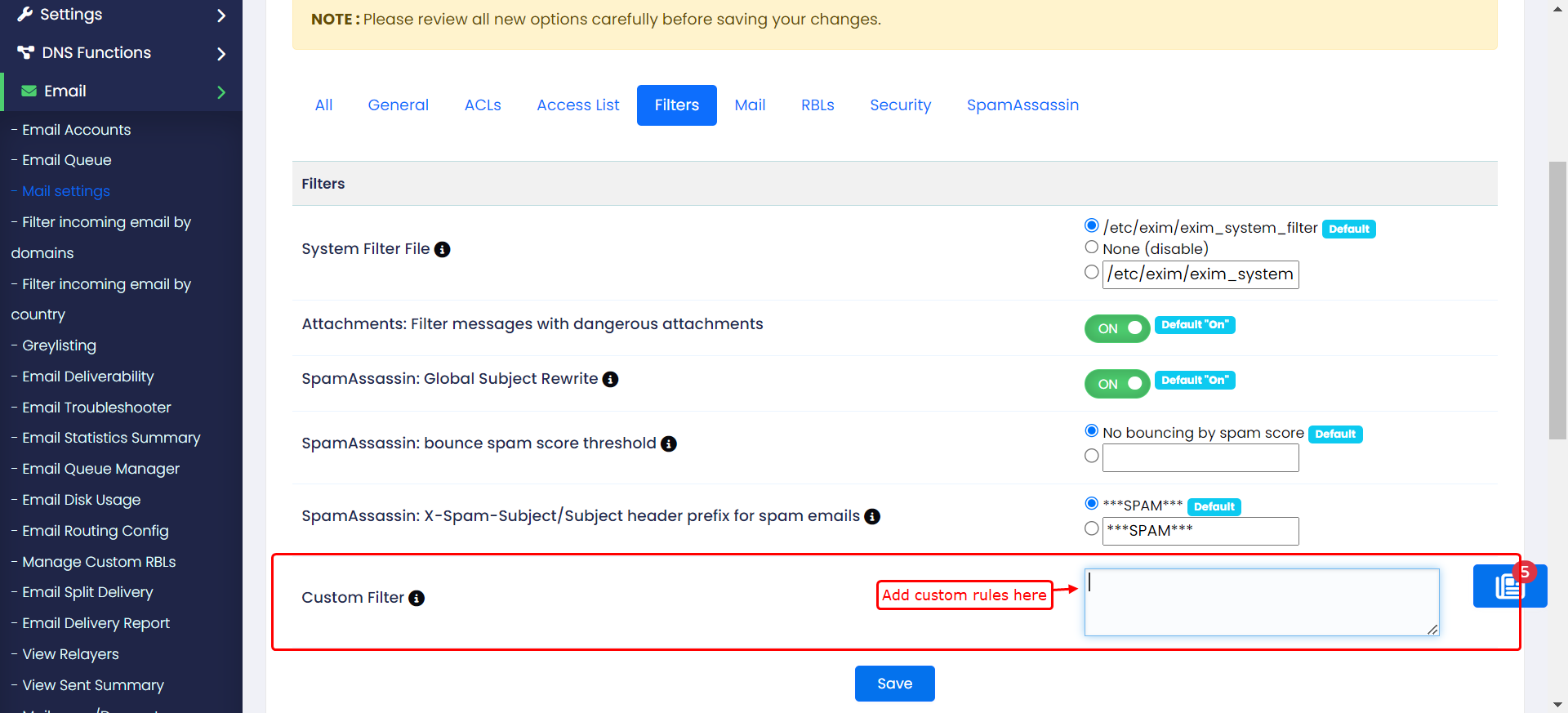Switch to the RBLs tab
Screen dimensions: 1568x713
click(817, 105)
